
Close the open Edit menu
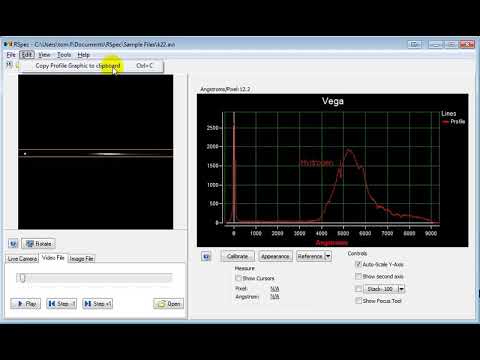point(27,55)
